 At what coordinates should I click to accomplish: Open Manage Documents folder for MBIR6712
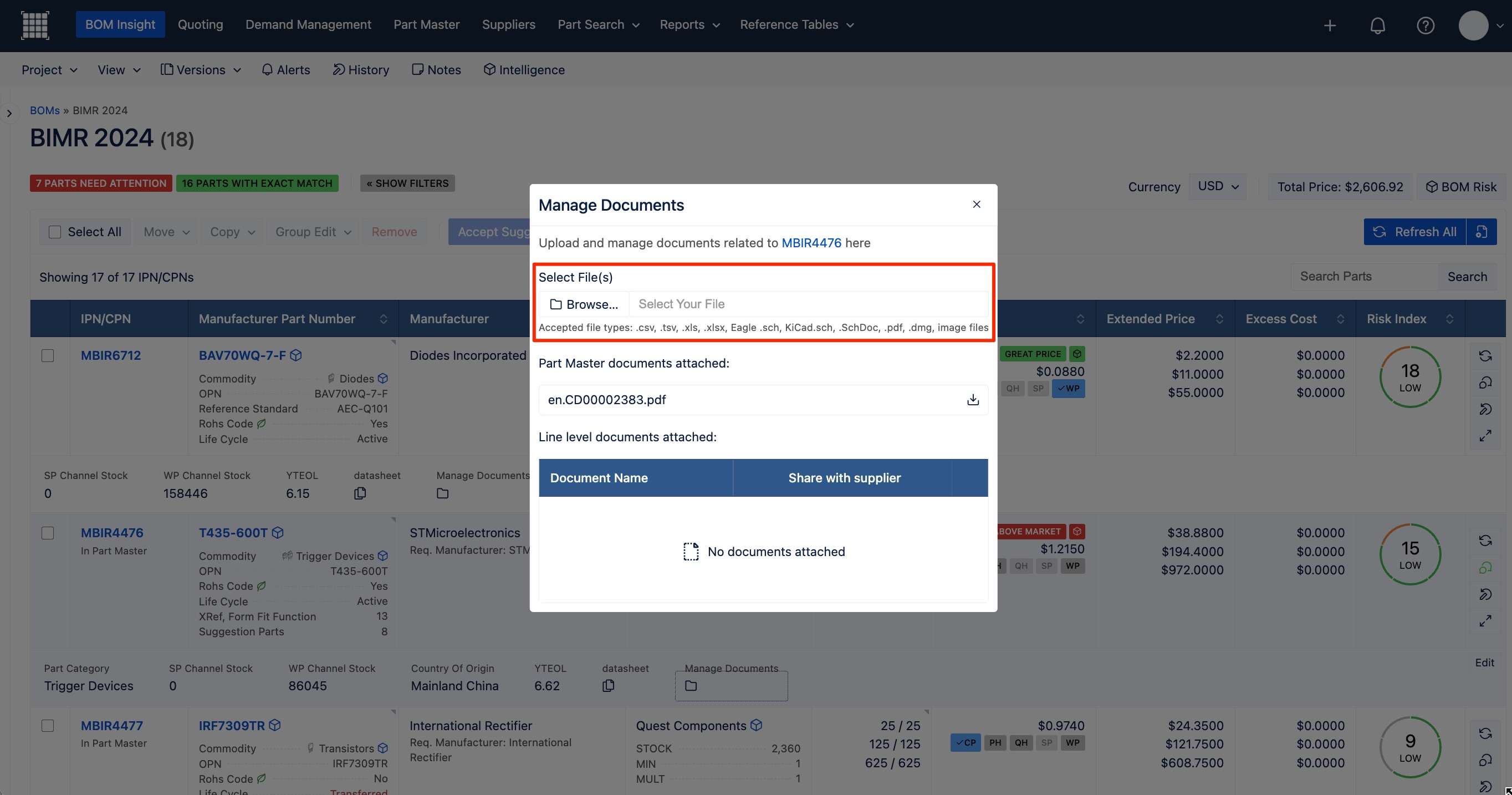(442, 494)
